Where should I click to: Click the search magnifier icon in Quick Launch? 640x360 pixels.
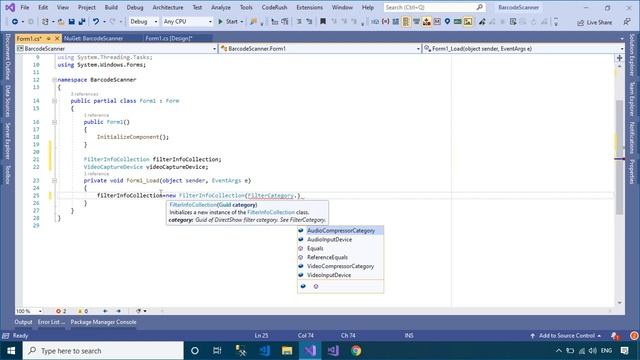click(x=480, y=7)
